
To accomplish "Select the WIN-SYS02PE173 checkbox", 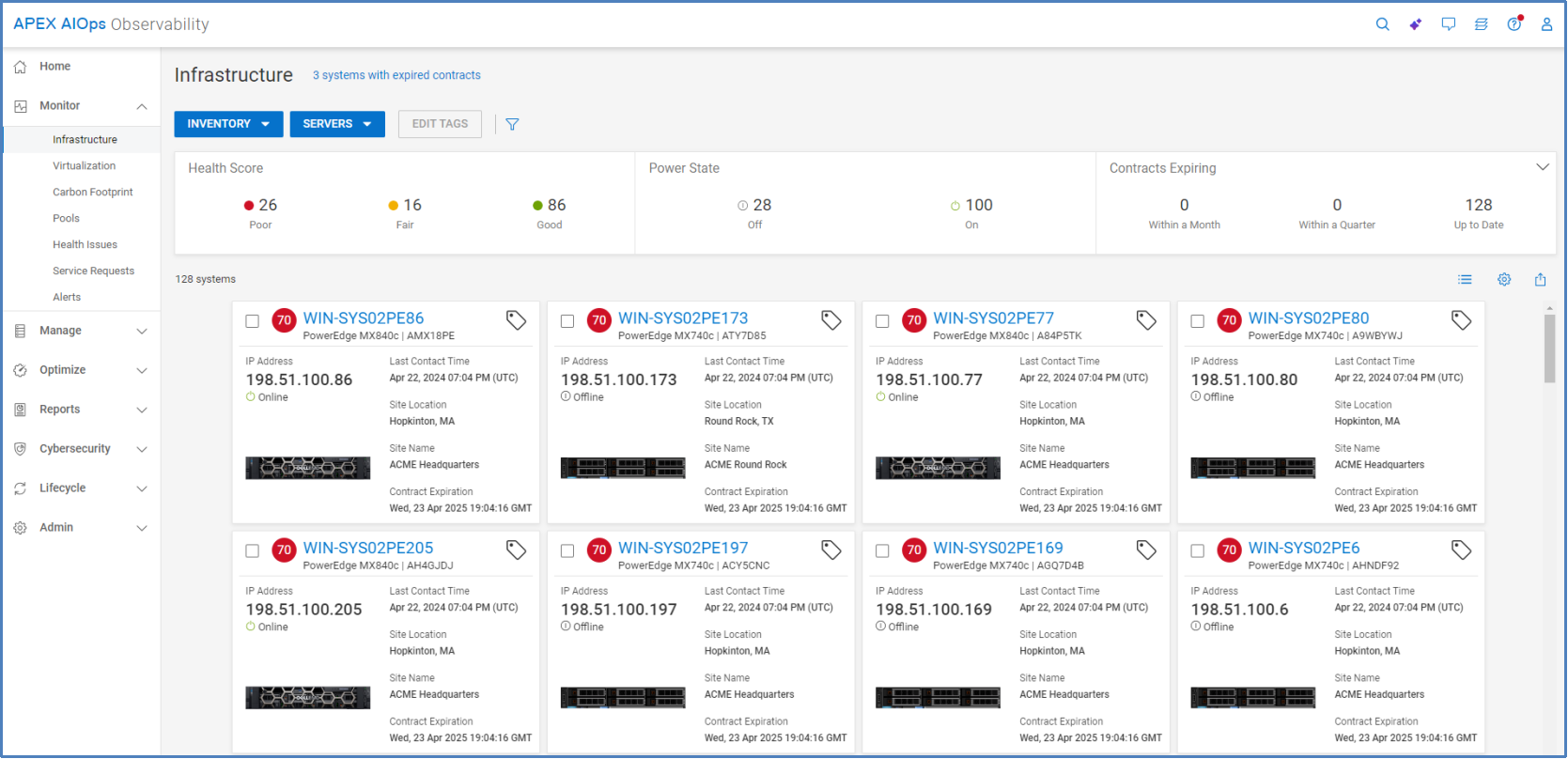I will [x=567, y=321].
